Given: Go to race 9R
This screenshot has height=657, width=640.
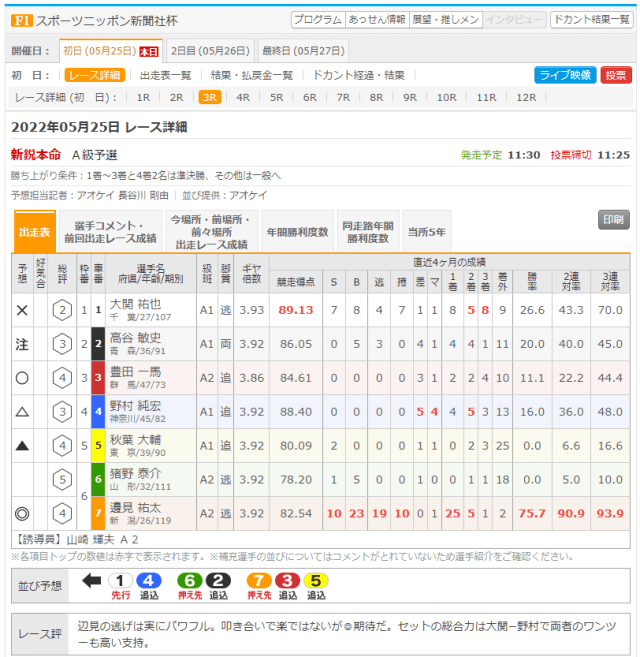Looking at the screenshot, I should (410, 98).
